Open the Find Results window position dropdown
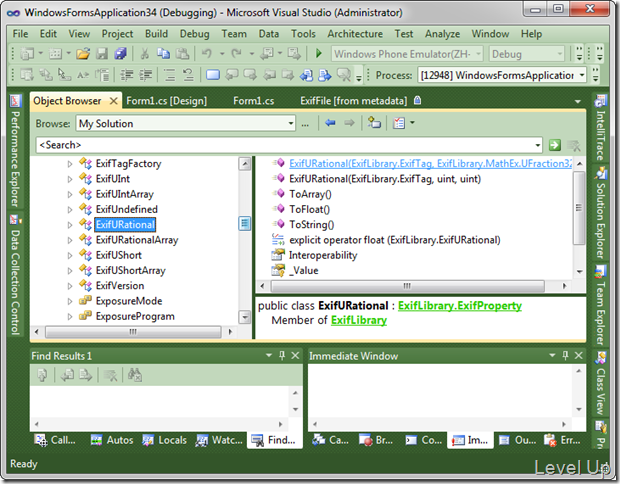Screen dimensions: 620x484 tap(269, 355)
